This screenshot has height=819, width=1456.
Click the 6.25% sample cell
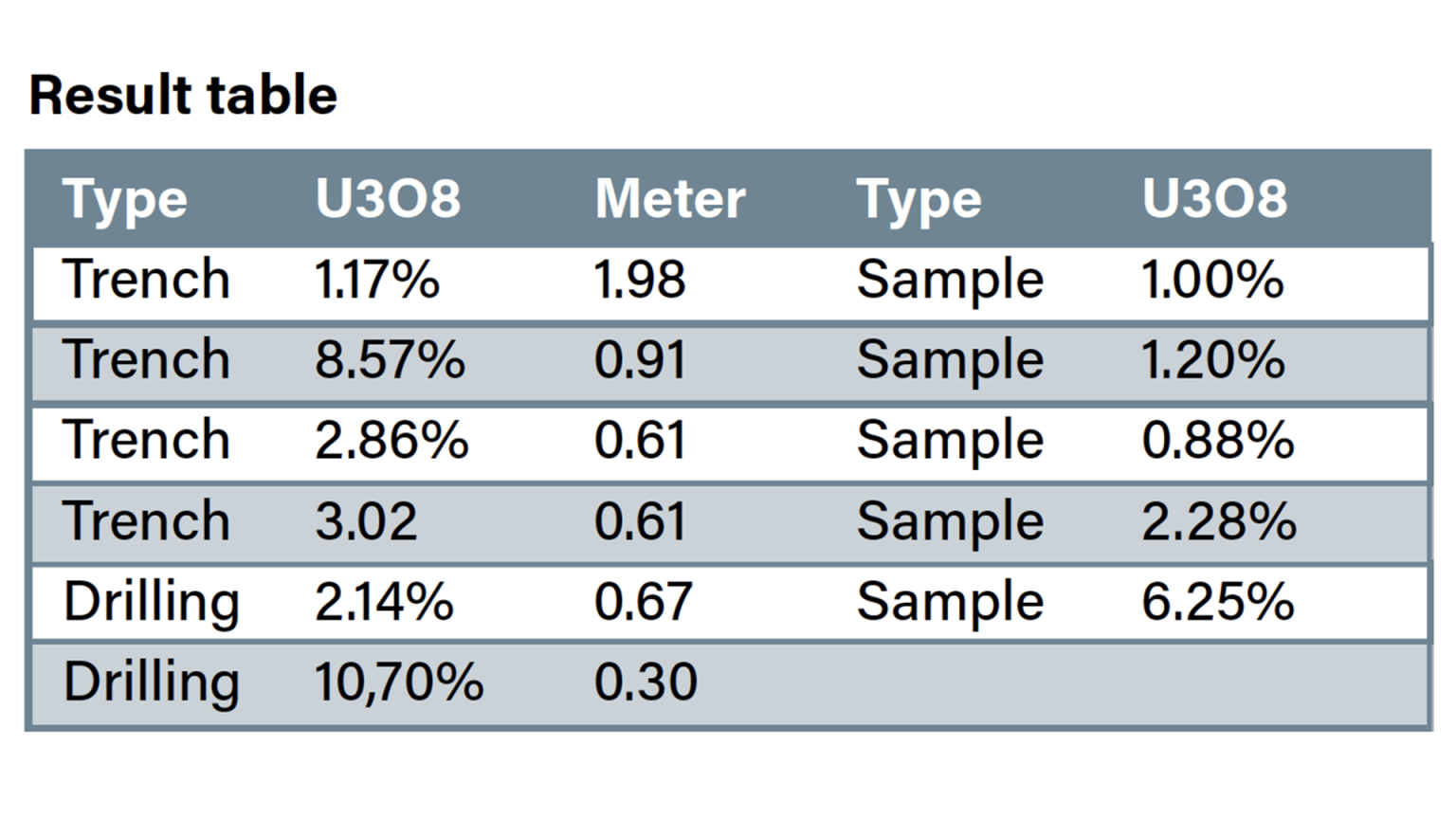pyautogui.click(x=1218, y=603)
